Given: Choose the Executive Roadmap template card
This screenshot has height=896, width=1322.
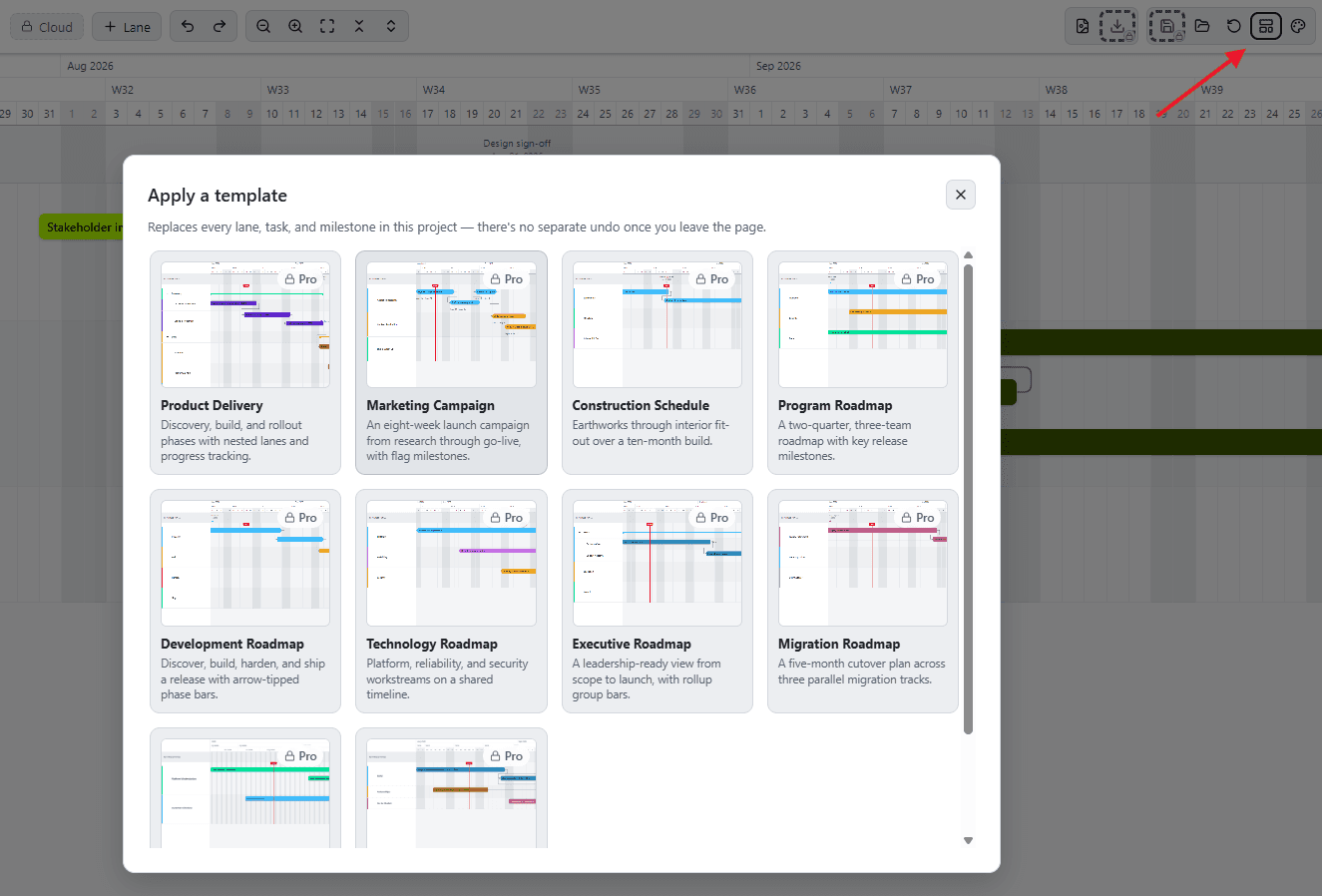Looking at the screenshot, I should 658,601.
